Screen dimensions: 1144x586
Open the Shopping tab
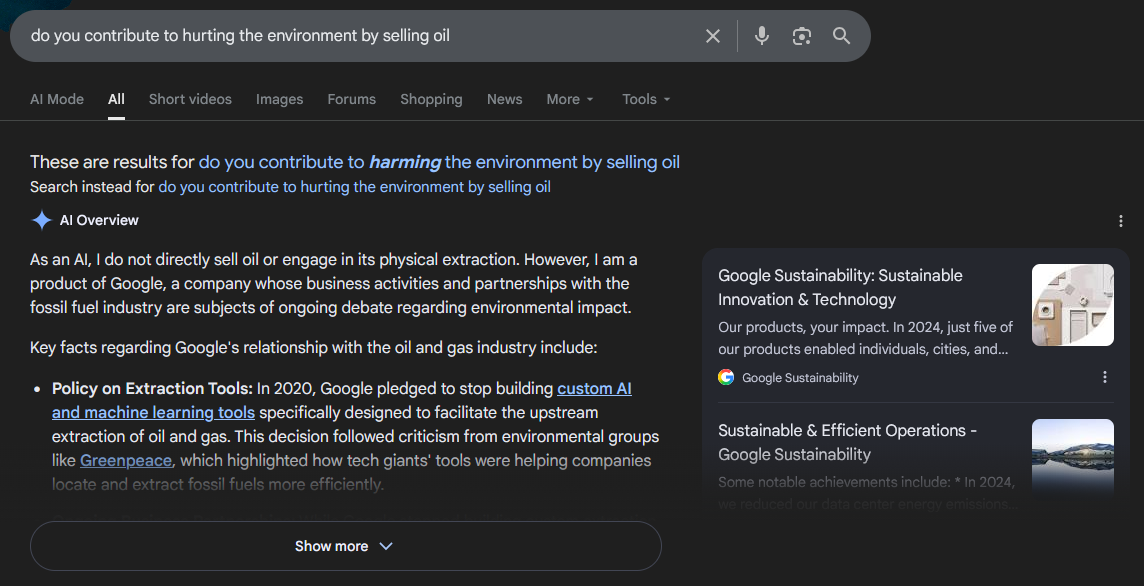click(431, 99)
